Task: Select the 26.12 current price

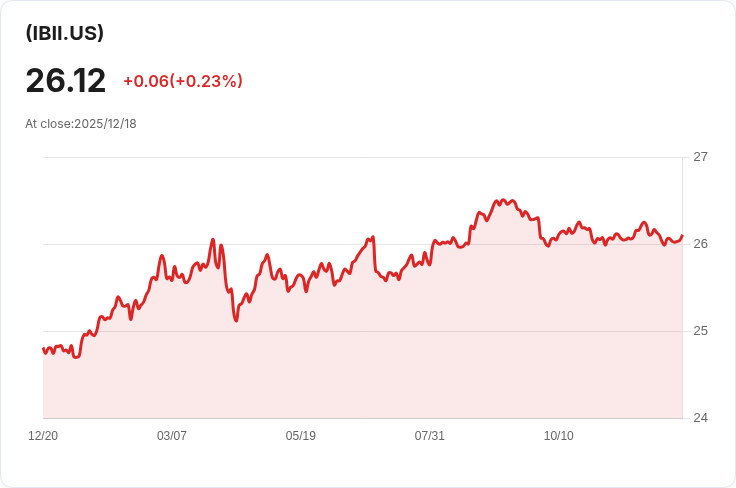Action: 66,81
